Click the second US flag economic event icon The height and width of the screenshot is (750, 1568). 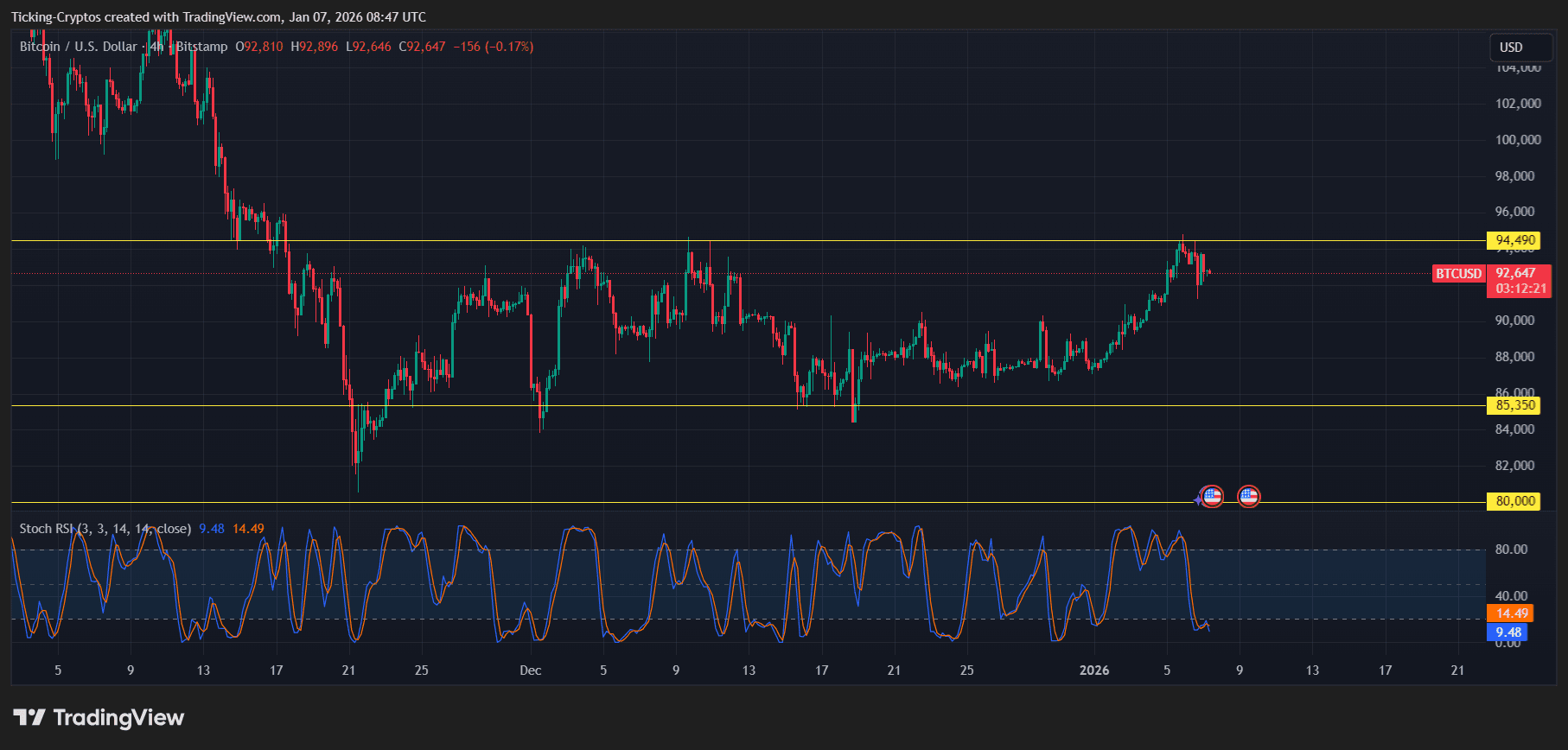tap(1248, 497)
